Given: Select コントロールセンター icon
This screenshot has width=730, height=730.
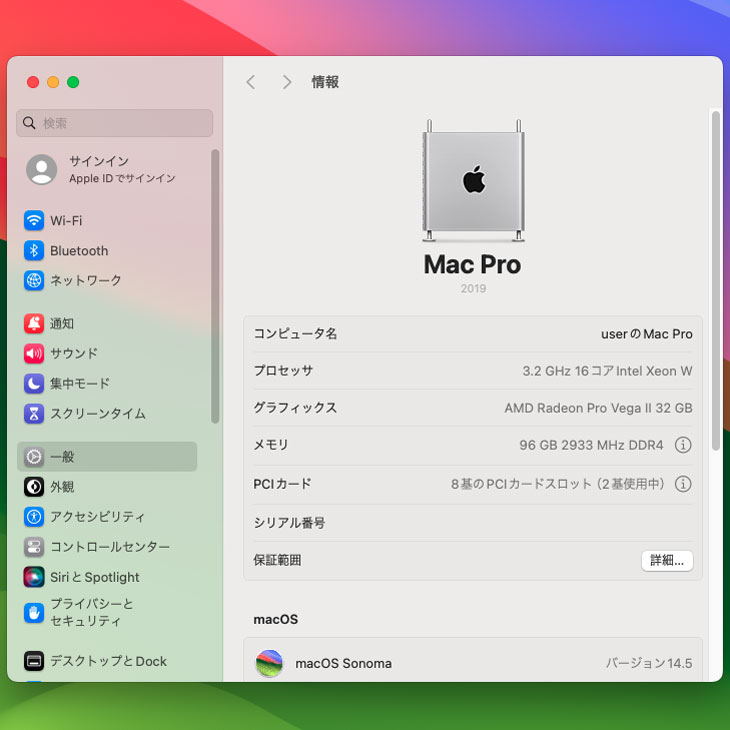Looking at the screenshot, I should [x=34, y=547].
